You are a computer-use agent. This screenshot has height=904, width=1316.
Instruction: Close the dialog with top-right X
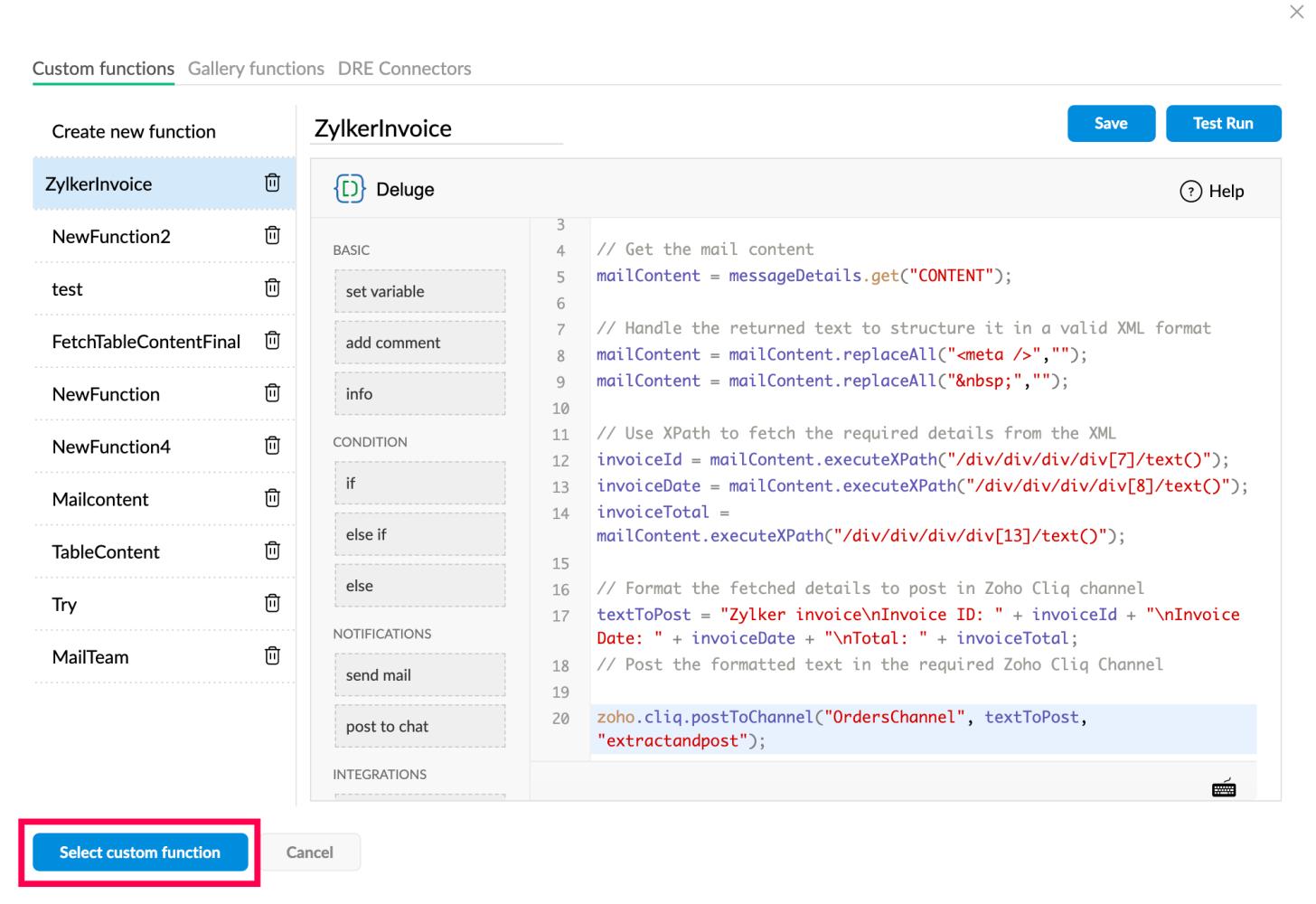click(1296, 13)
